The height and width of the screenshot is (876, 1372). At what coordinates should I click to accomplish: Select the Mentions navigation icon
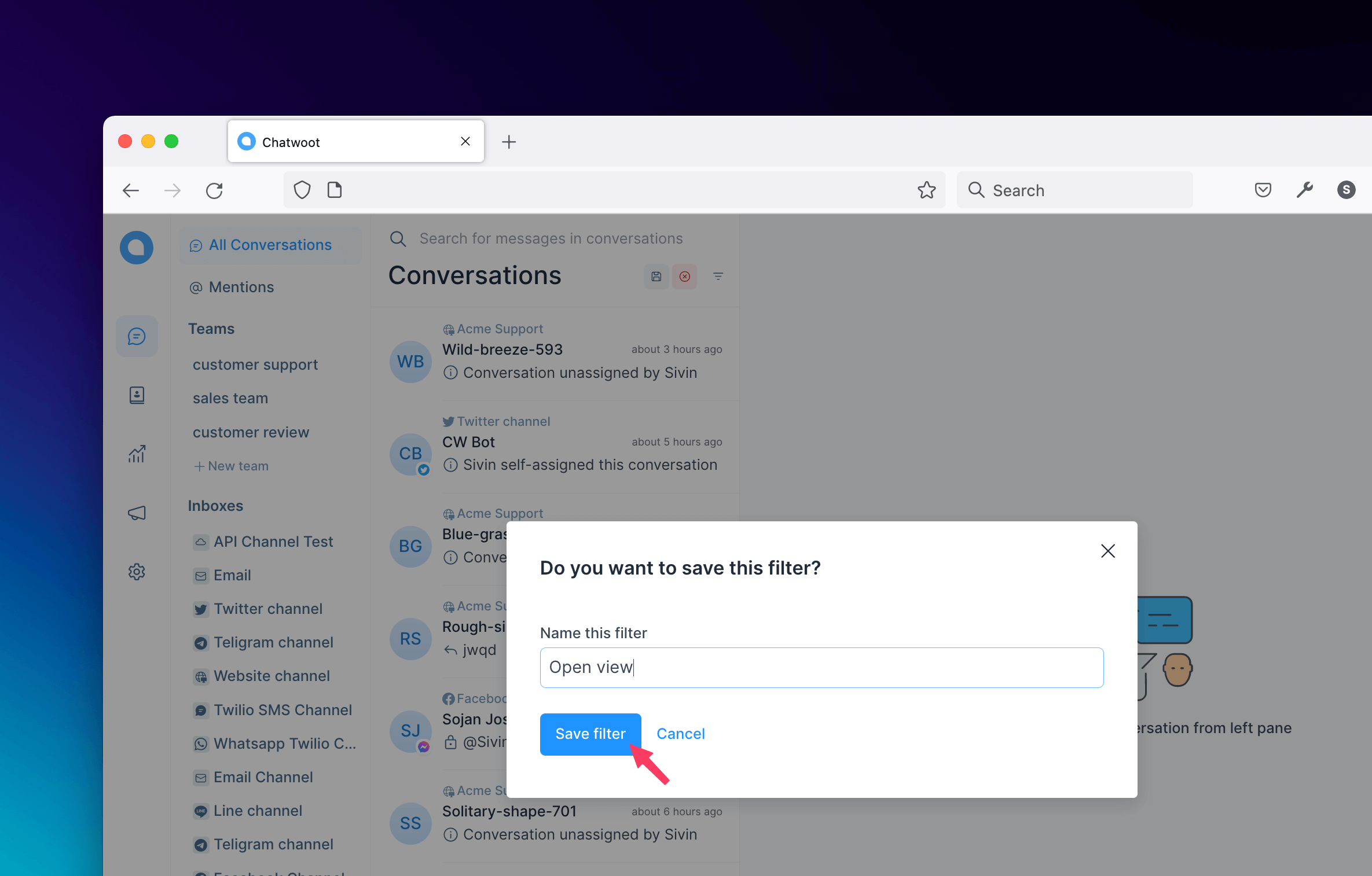197,288
